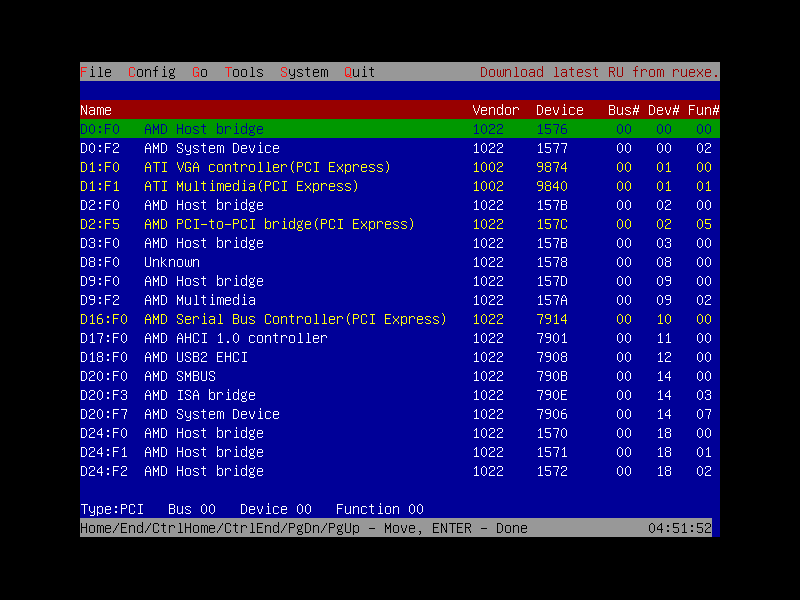
Task: Select the D17:F0 AHCI 1.0 controller row
Action: coord(400,338)
